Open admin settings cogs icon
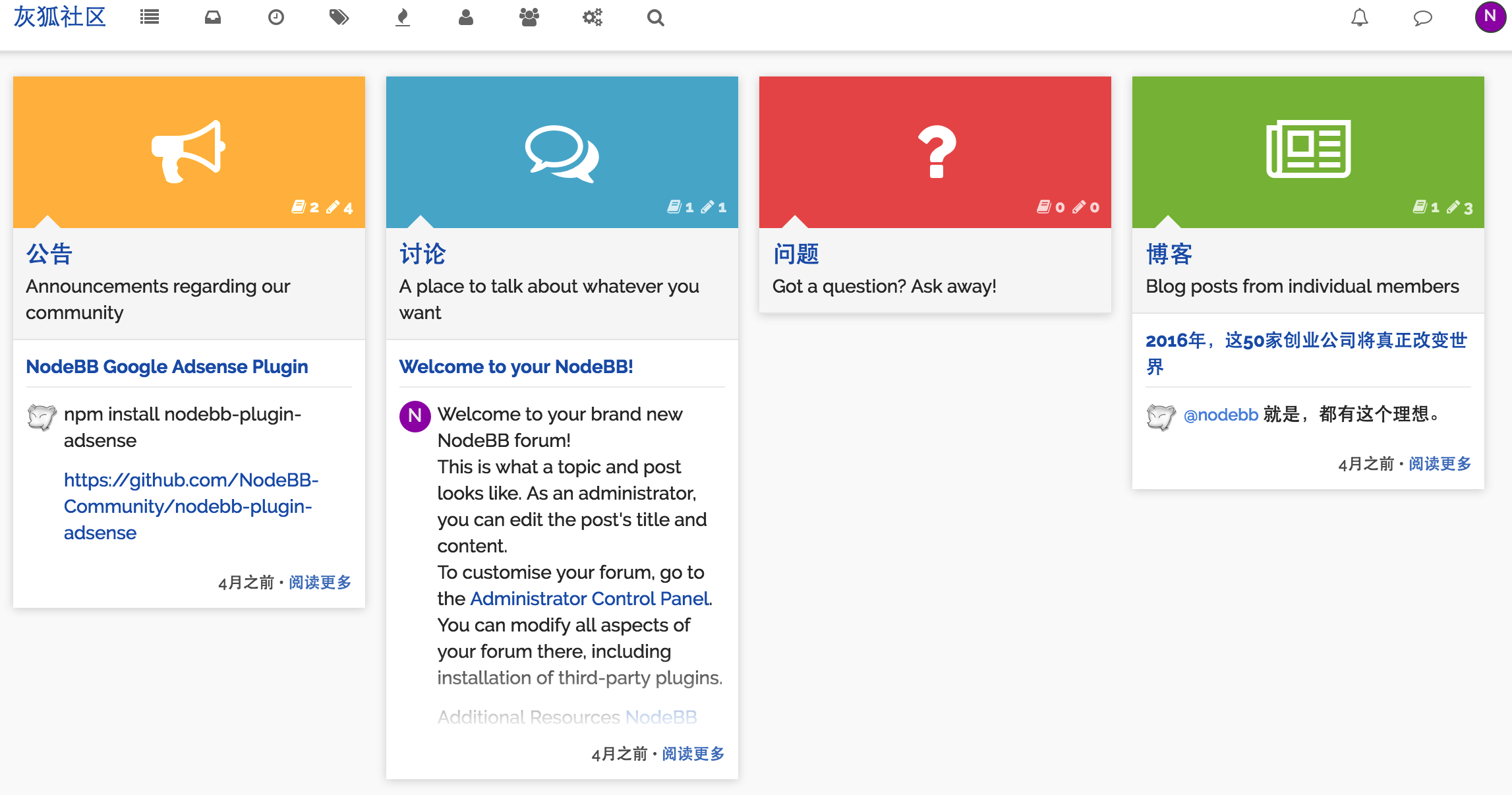Image resolution: width=1512 pixels, height=795 pixels. 592,18
